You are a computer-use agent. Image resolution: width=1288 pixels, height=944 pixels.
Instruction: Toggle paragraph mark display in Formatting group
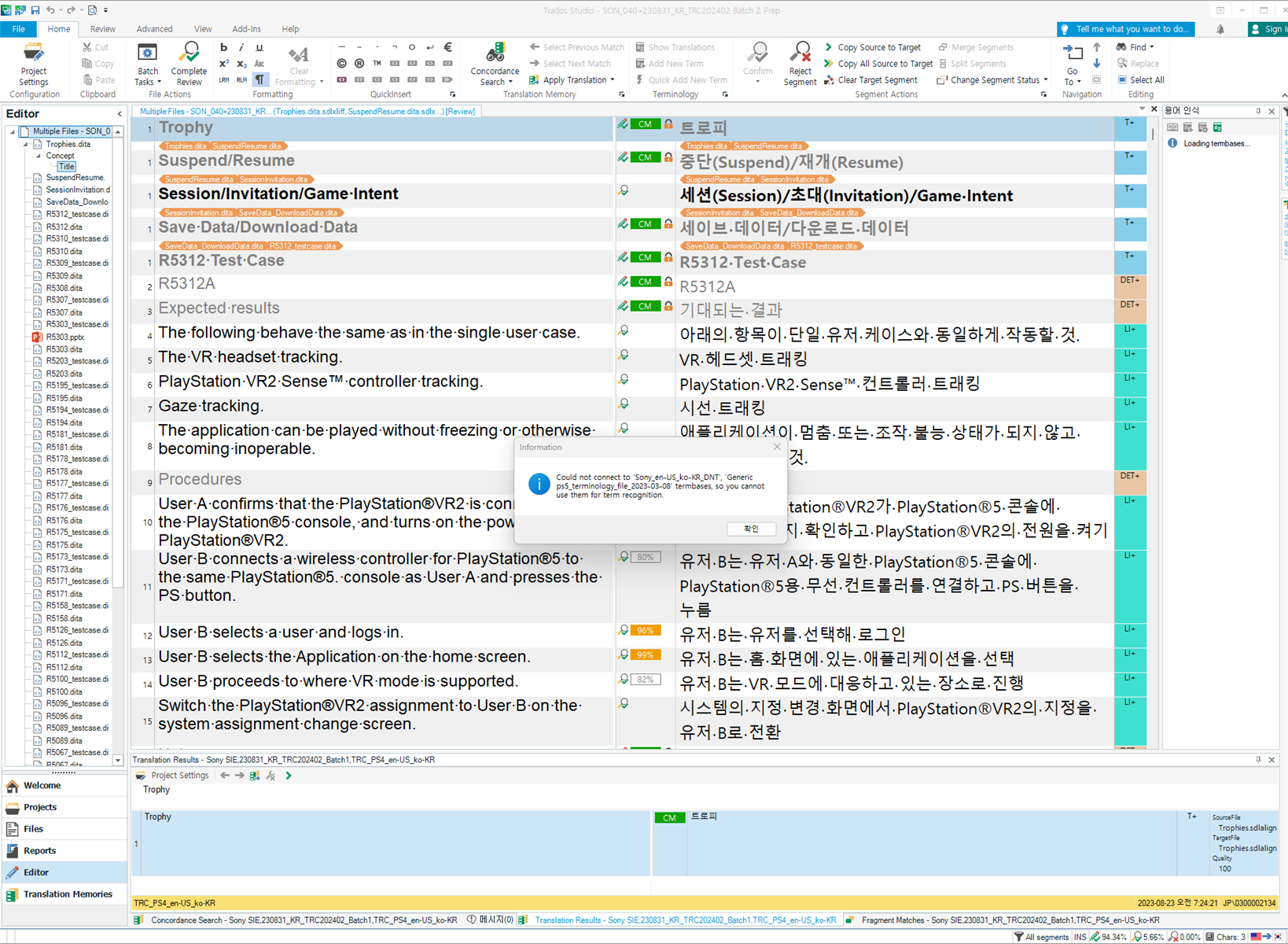260,79
